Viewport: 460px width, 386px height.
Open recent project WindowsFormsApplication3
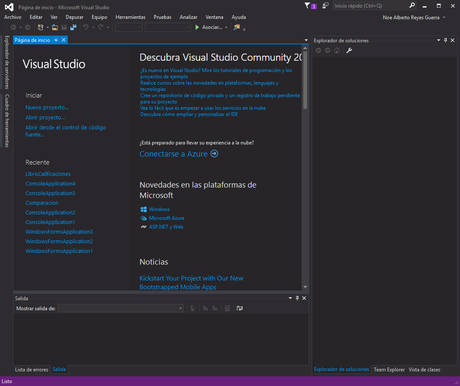(x=59, y=232)
